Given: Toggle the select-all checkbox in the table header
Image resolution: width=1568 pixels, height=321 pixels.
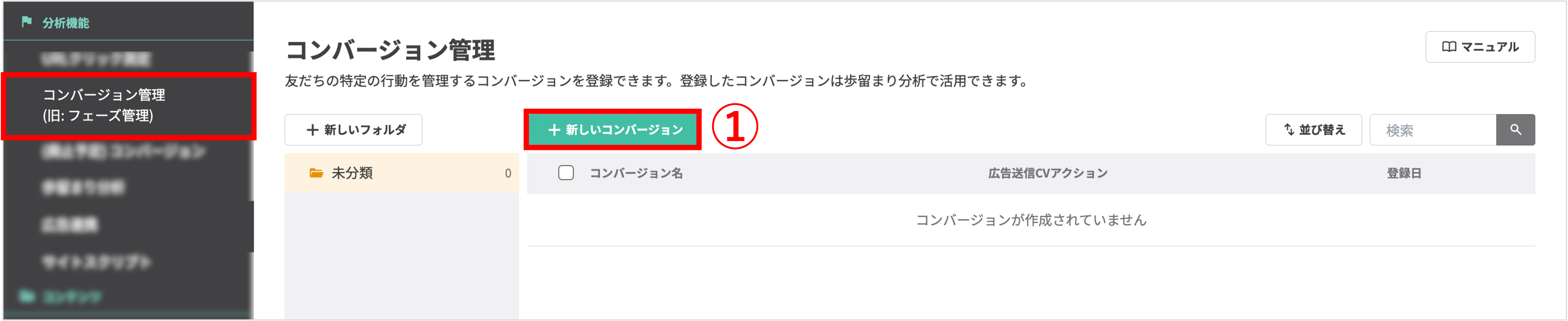Looking at the screenshot, I should [x=566, y=173].
